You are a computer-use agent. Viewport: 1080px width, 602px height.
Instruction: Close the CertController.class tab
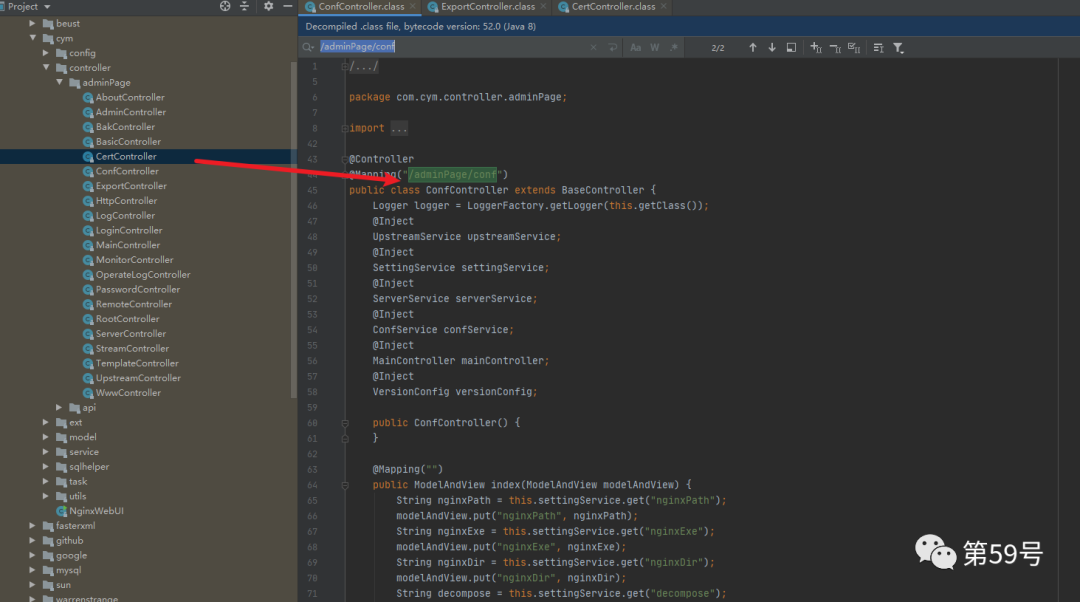664,6
